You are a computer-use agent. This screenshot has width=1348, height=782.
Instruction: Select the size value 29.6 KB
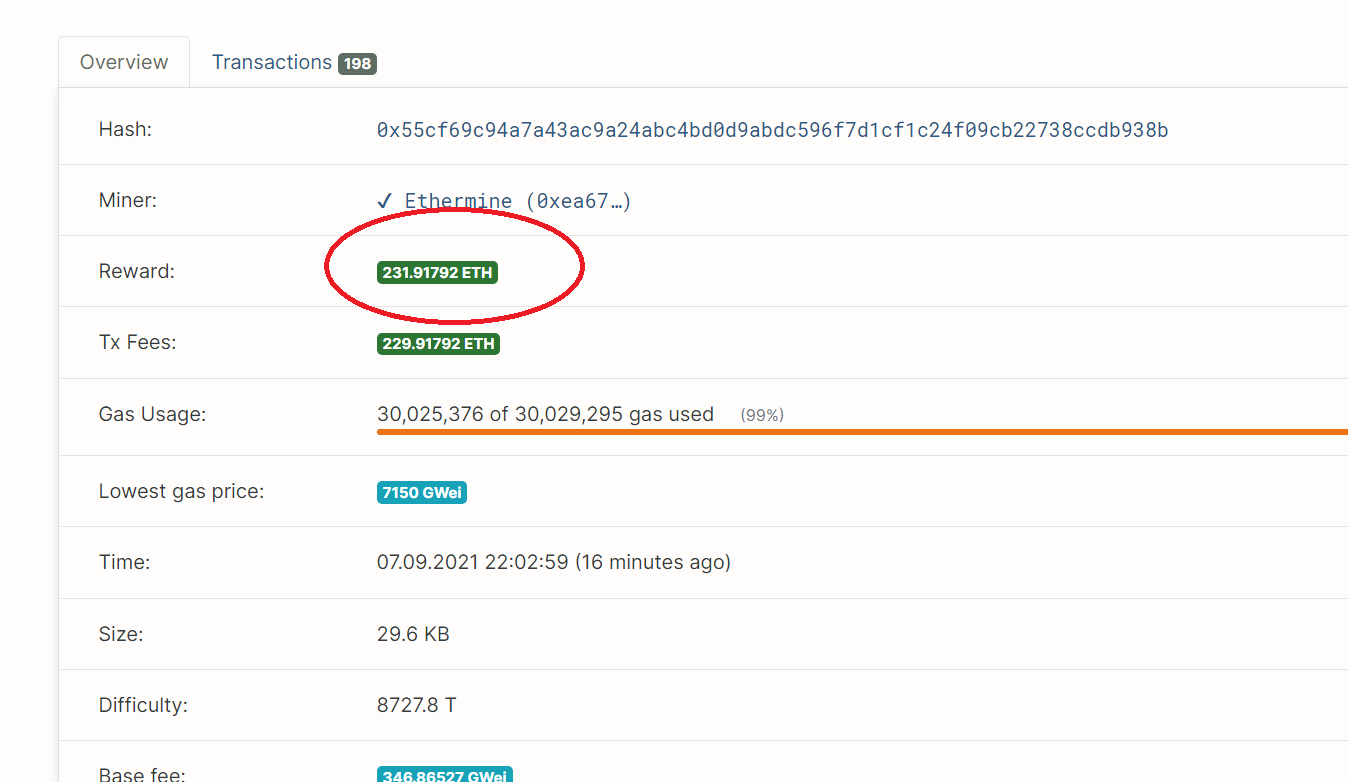pyautogui.click(x=413, y=634)
